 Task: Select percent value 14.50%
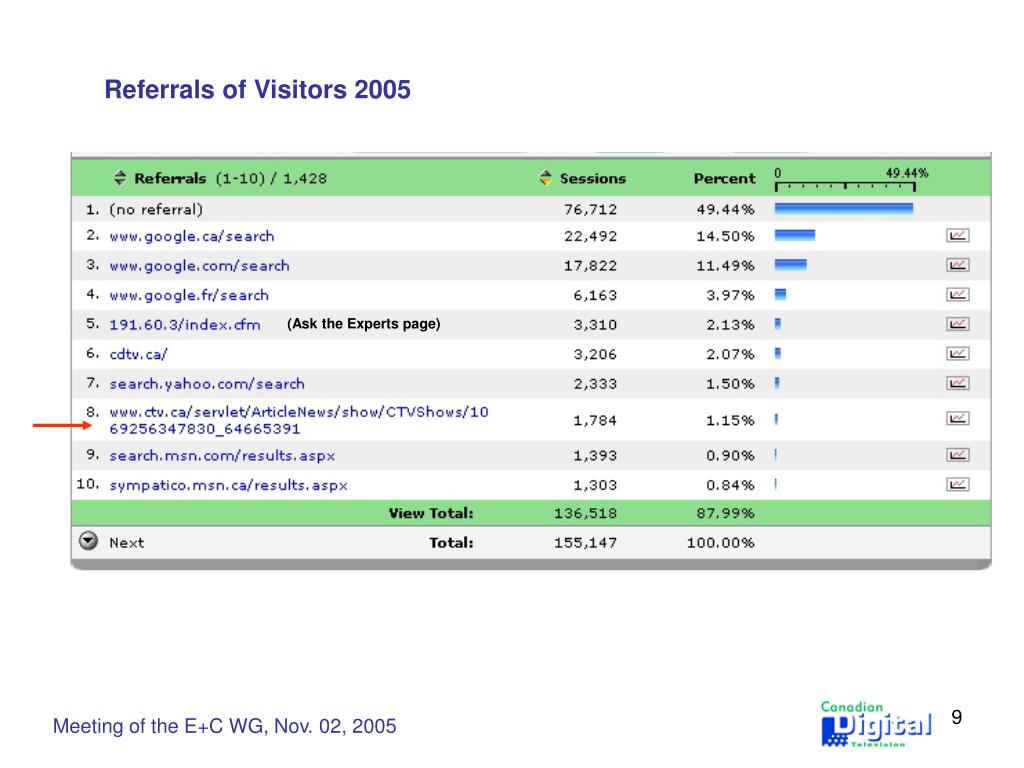pyautogui.click(x=726, y=236)
